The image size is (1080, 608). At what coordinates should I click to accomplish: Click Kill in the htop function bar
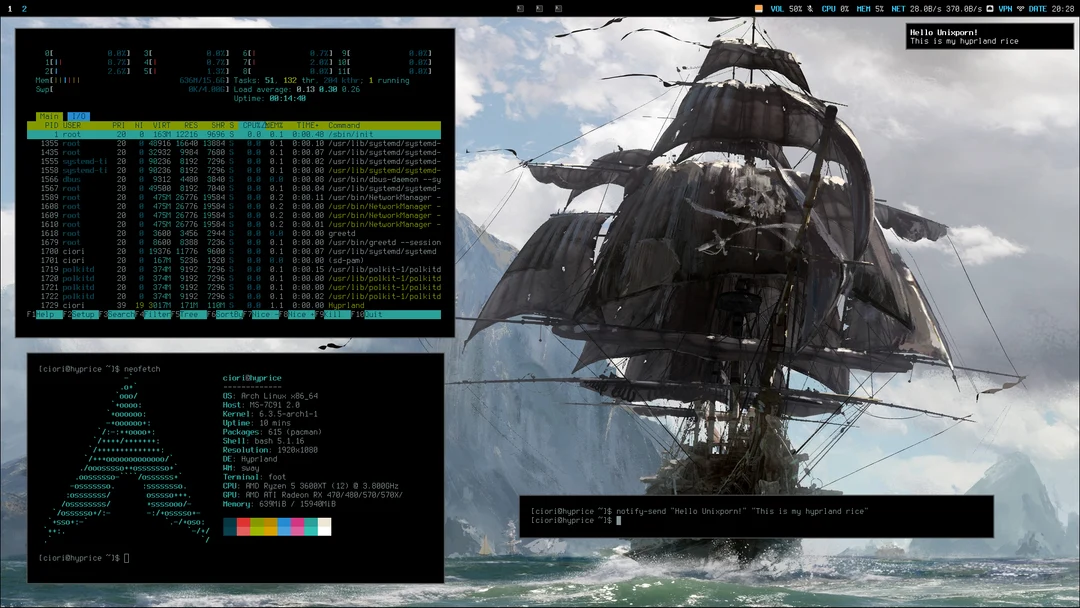(330, 314)
